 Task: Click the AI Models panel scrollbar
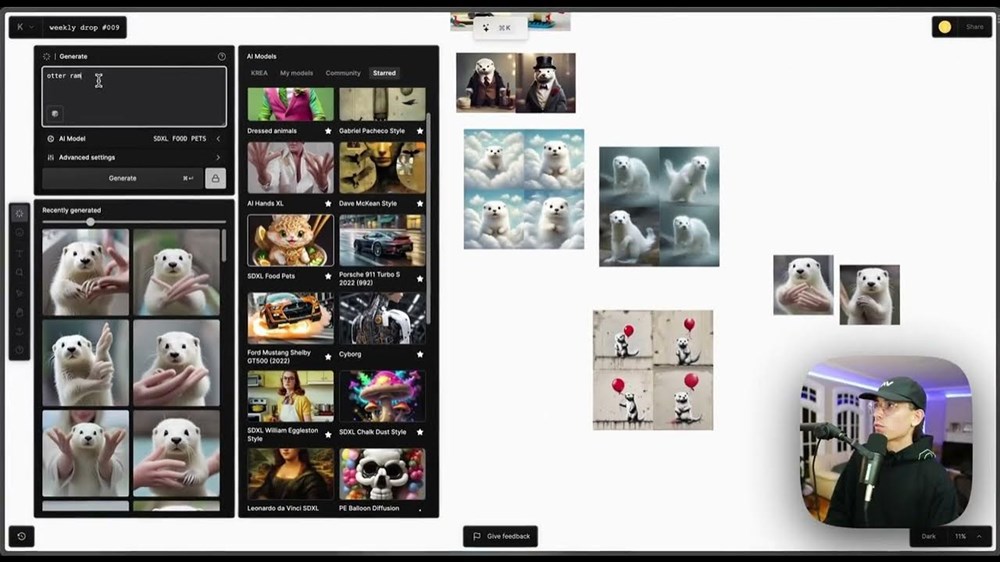pos(428,219)
